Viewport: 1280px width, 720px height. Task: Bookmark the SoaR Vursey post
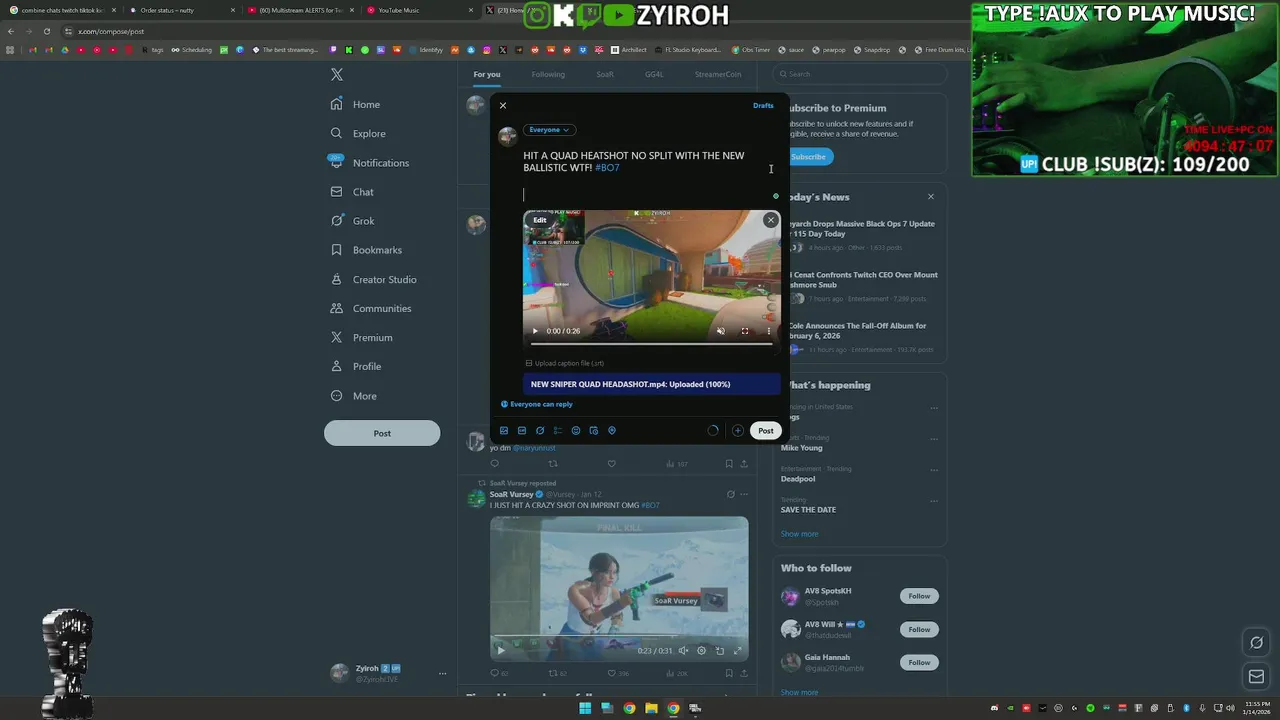point(728,673)
